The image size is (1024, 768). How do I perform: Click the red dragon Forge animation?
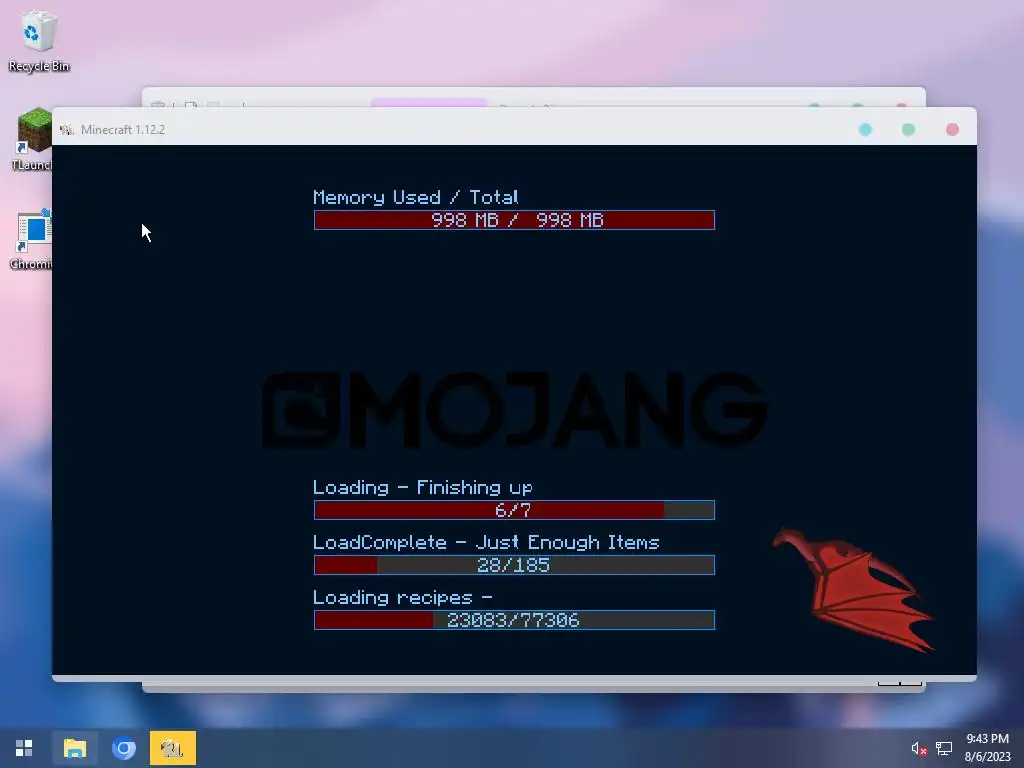point(854,589)
